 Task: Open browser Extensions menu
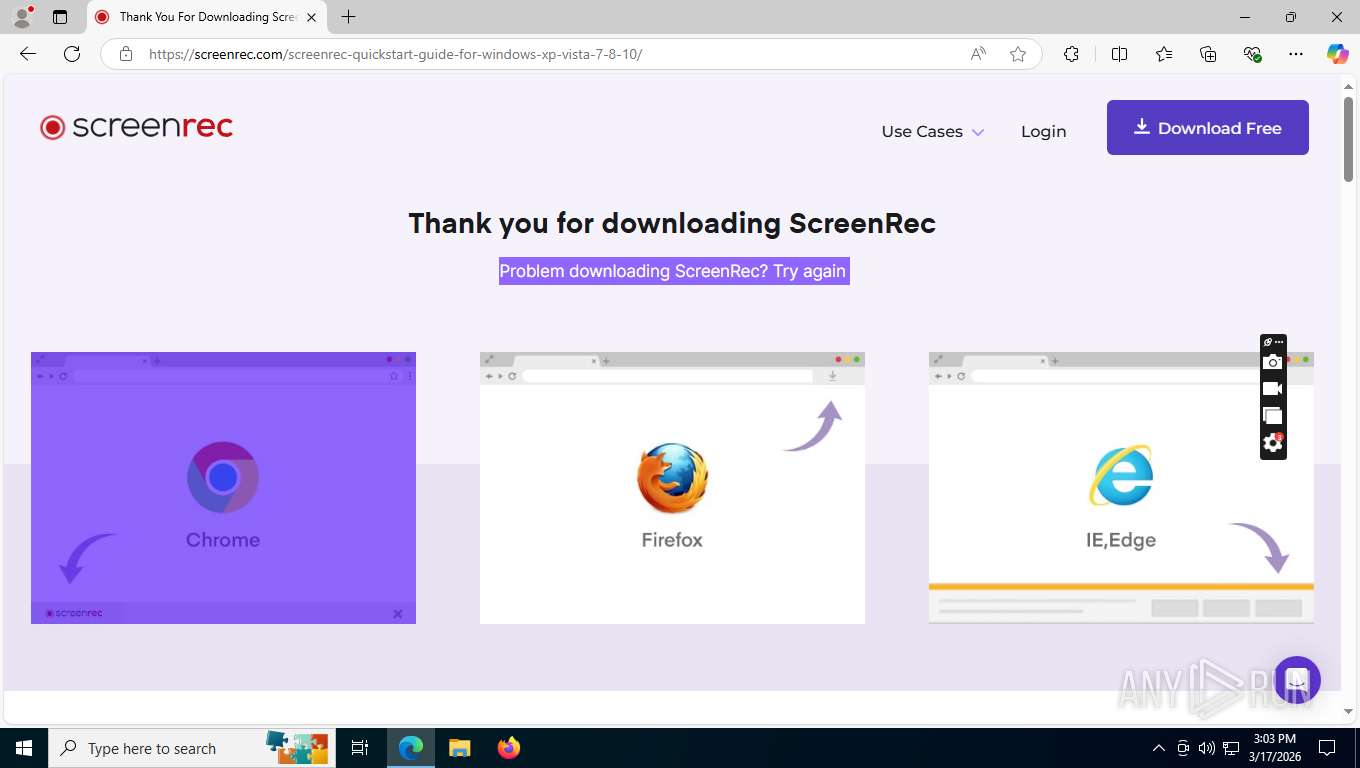tap(1071, 54)
